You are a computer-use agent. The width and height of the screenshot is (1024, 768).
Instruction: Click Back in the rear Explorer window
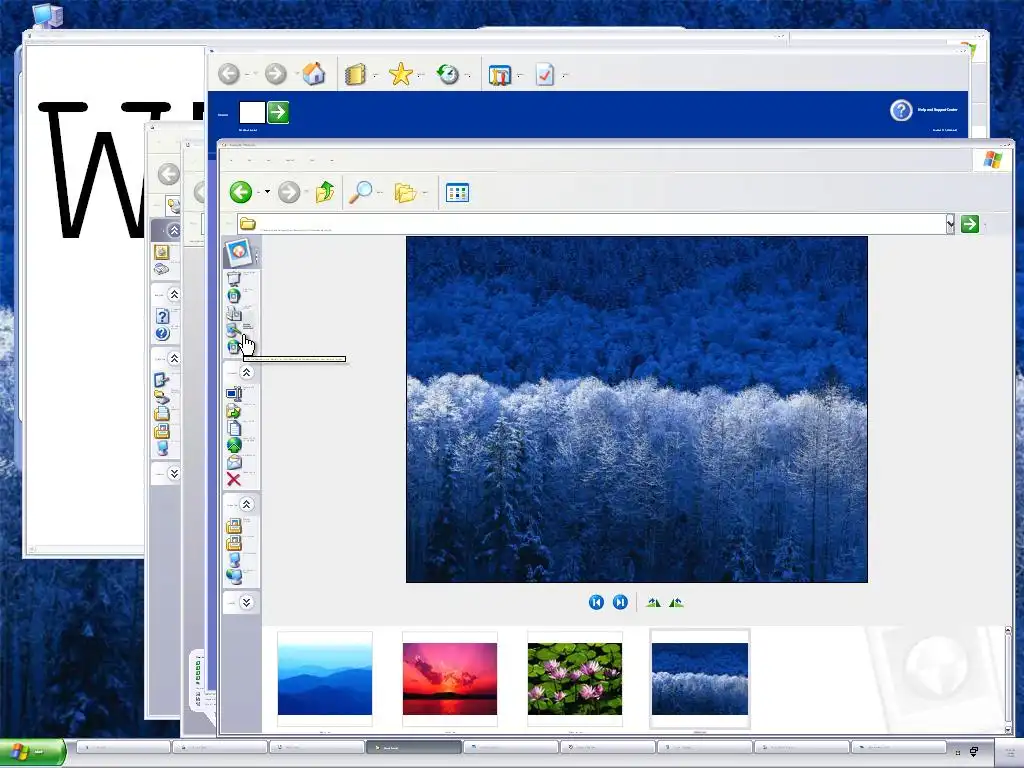click(x=168, y=174)
